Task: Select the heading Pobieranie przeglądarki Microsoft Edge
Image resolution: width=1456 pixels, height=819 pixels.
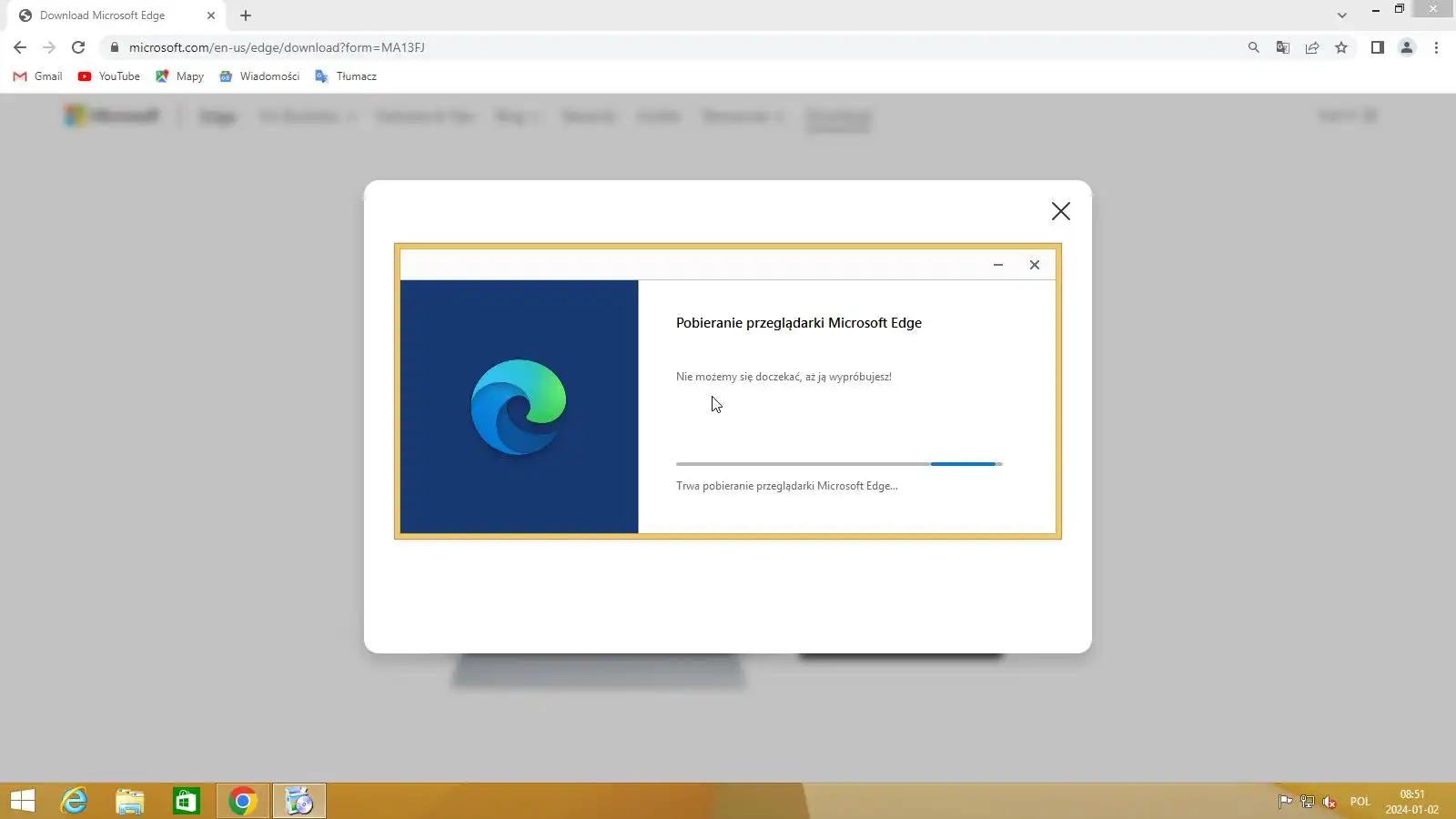Action: tap(799, 323)
